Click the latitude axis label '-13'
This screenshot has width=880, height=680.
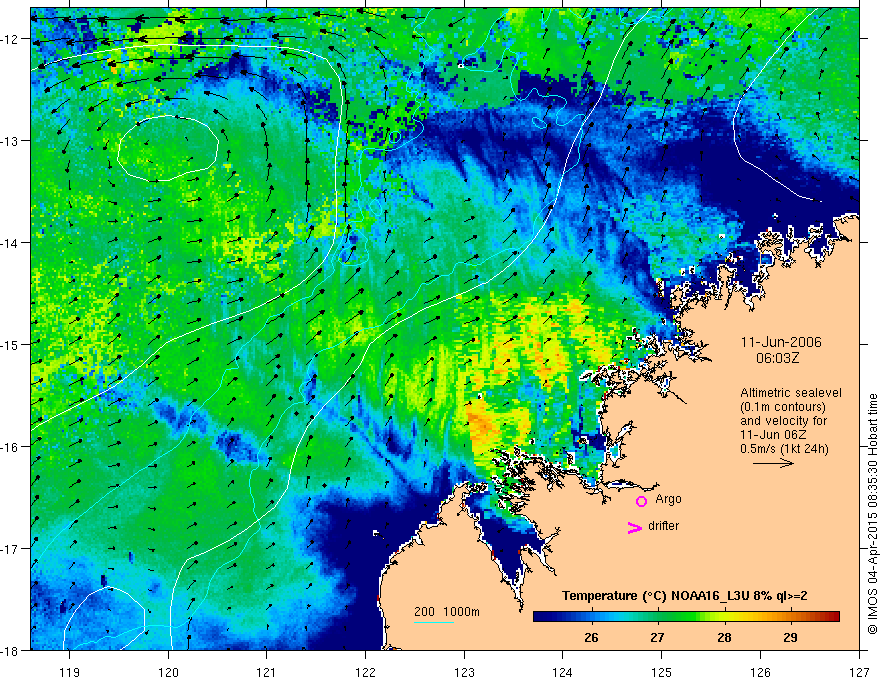point(10,141)
